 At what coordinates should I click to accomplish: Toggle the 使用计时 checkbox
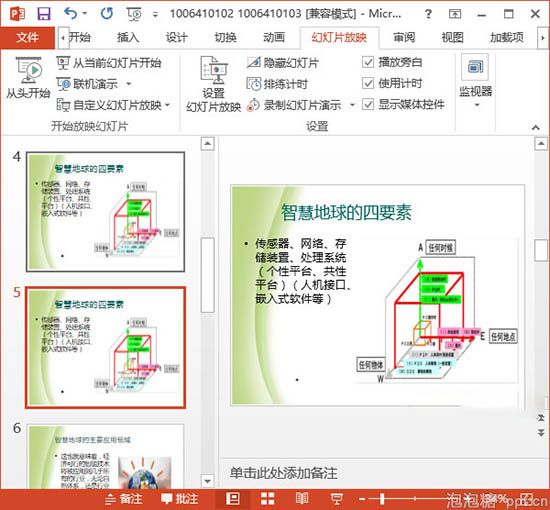pyautogui.click(x=368, y=83)
